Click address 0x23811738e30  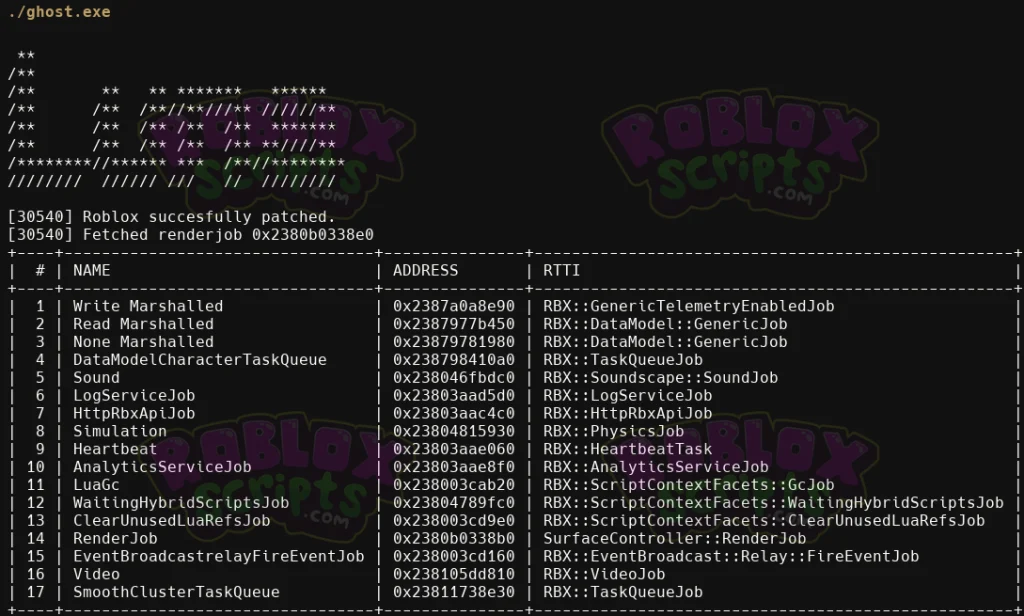(x=453, y=592)
